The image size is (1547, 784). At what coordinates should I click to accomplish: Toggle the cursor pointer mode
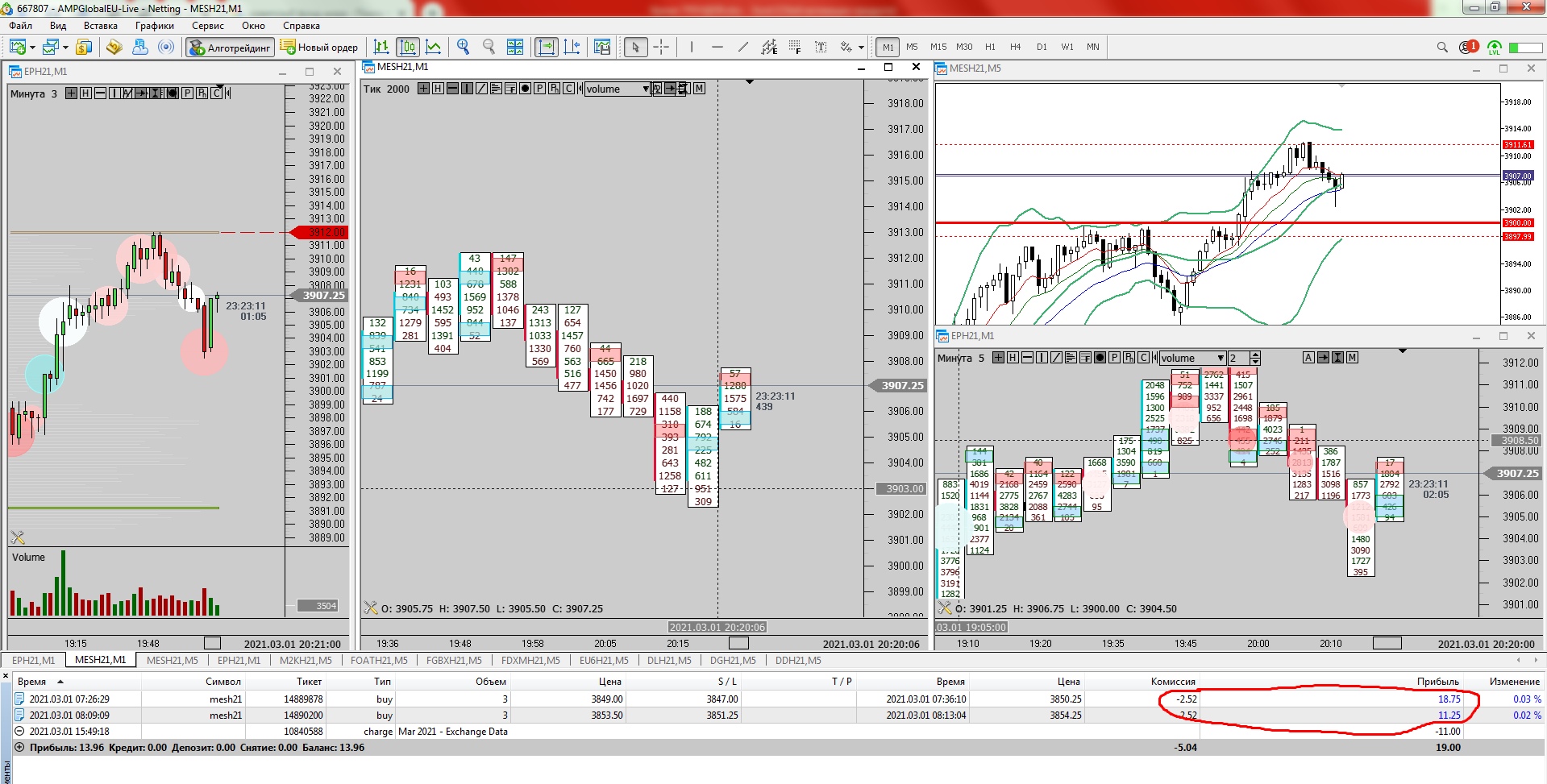(635, 47)
